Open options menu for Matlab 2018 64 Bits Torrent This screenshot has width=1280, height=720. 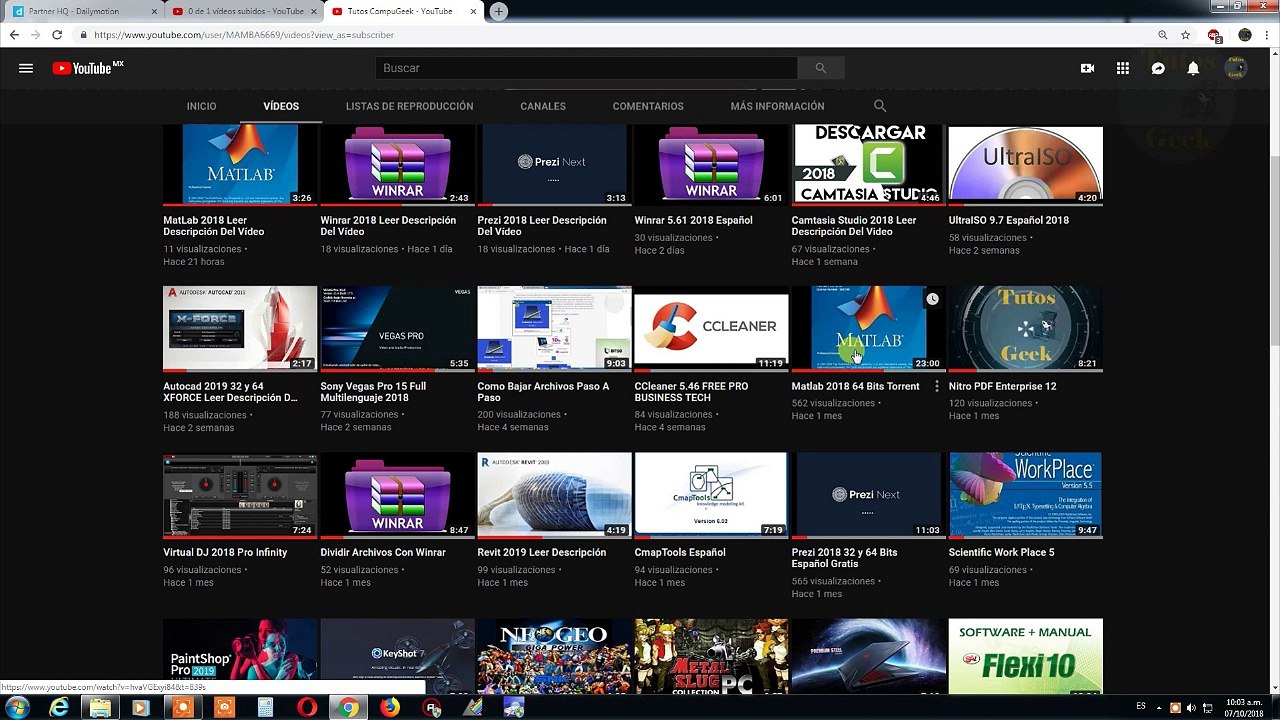pyautogui.click(x=937, y=386)
